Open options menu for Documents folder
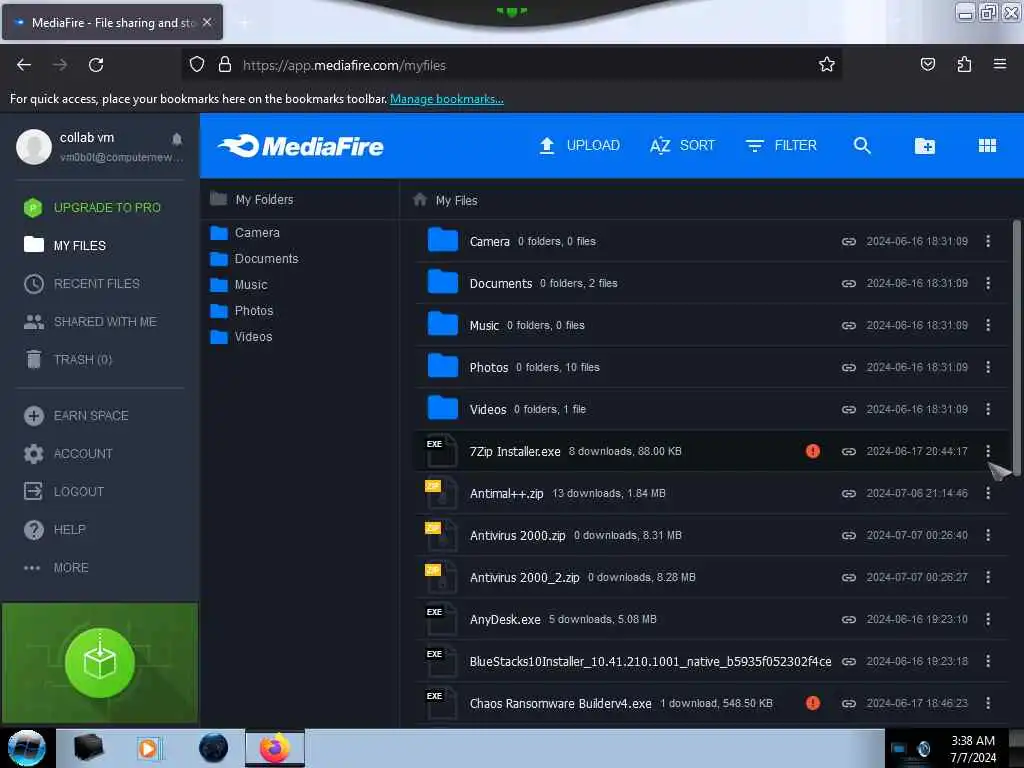This screenshot has width=1024, height=768. 987,283
